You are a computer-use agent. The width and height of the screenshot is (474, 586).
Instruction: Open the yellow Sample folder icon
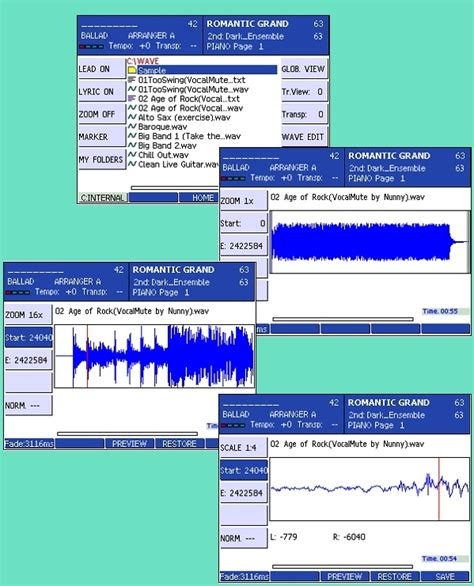132,70
